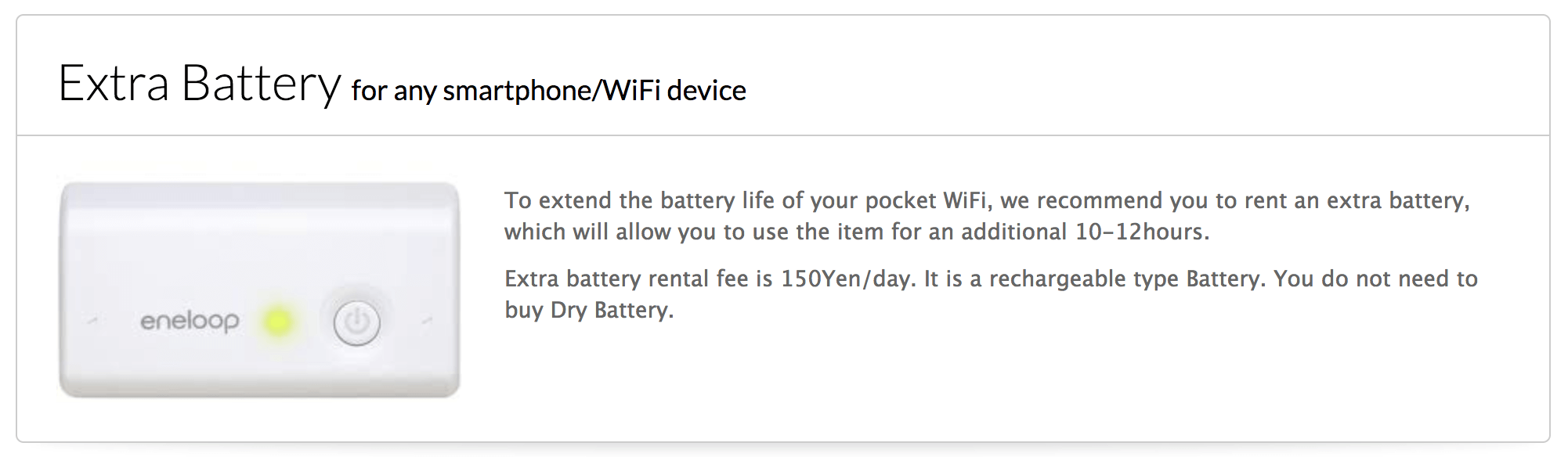Click the green LED indicator on the battery
1568x457 pixels.
point(278,322)
